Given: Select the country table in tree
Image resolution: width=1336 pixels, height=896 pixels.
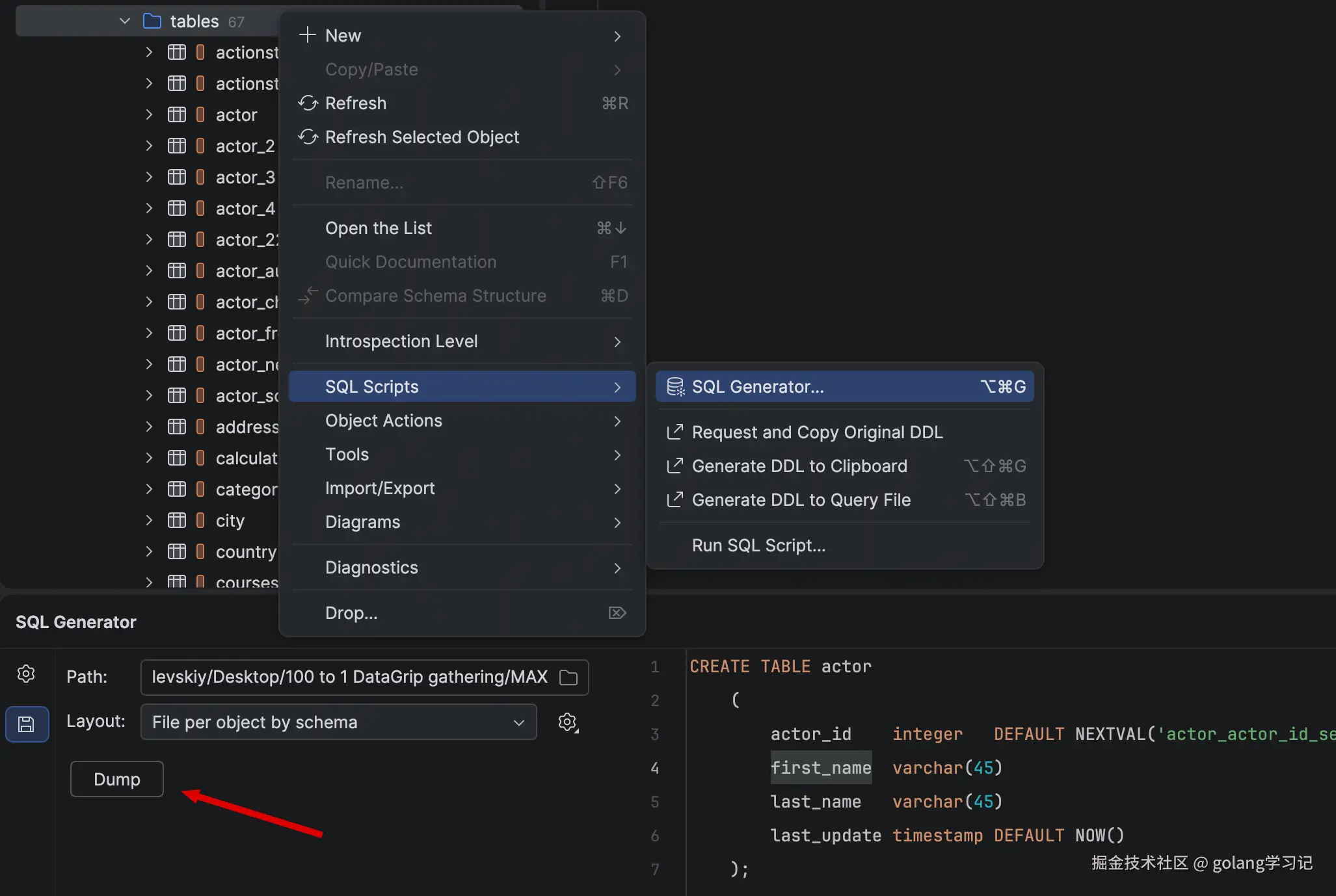Looking at the screenshot, I should click(246, 552).
